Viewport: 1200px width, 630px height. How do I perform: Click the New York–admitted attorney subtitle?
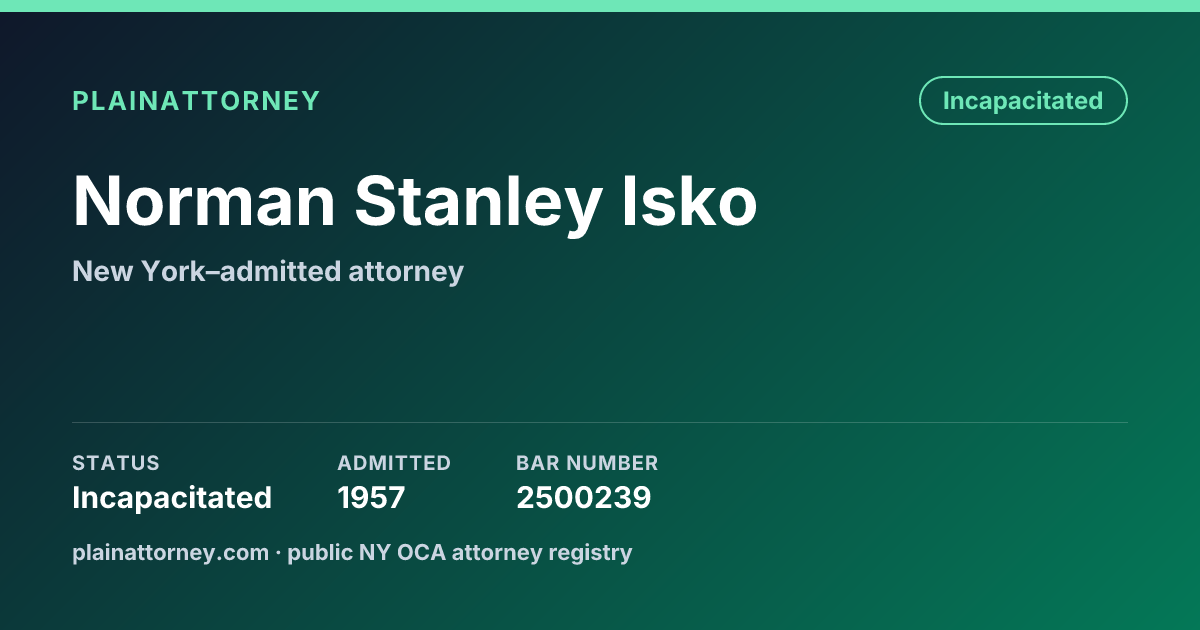(268, 271)
